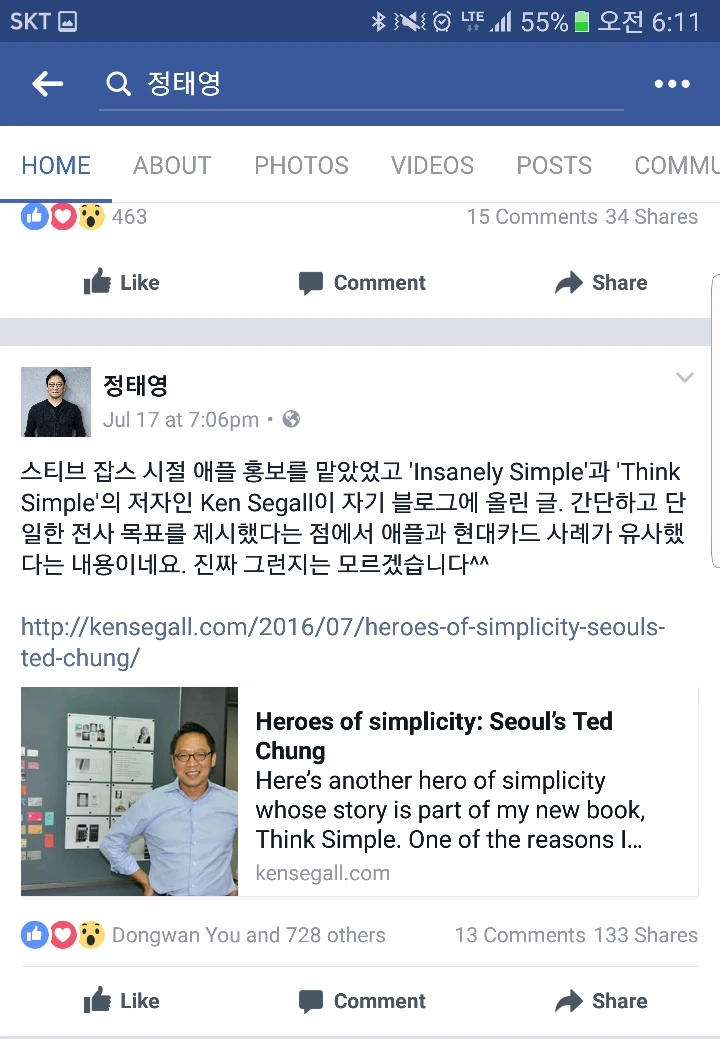Tap the 정태영 search field
The height and width of the screenshot is (1039, 720).
click(361, 84)
